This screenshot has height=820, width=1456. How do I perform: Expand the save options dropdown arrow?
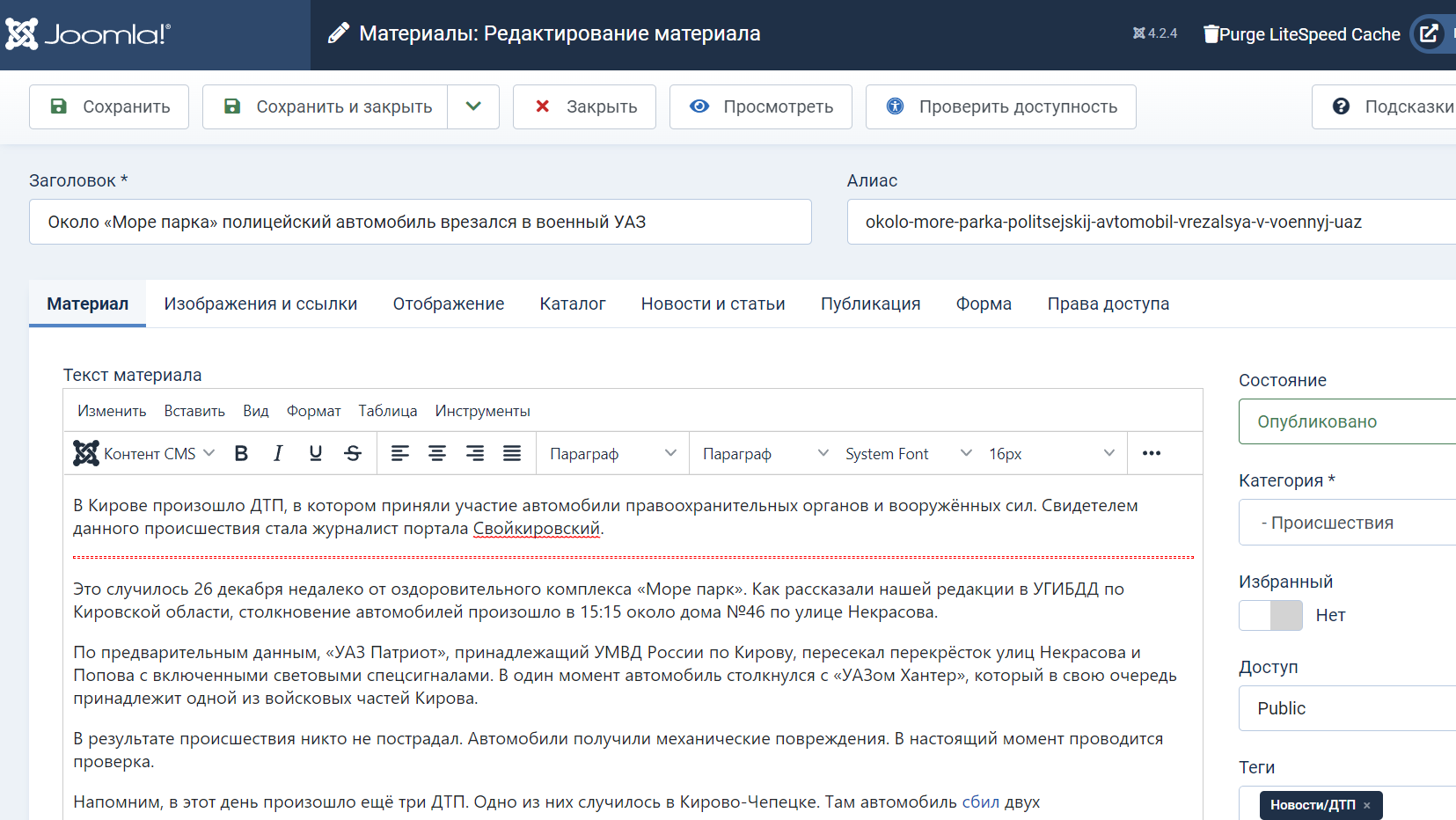tap(473, 106)
